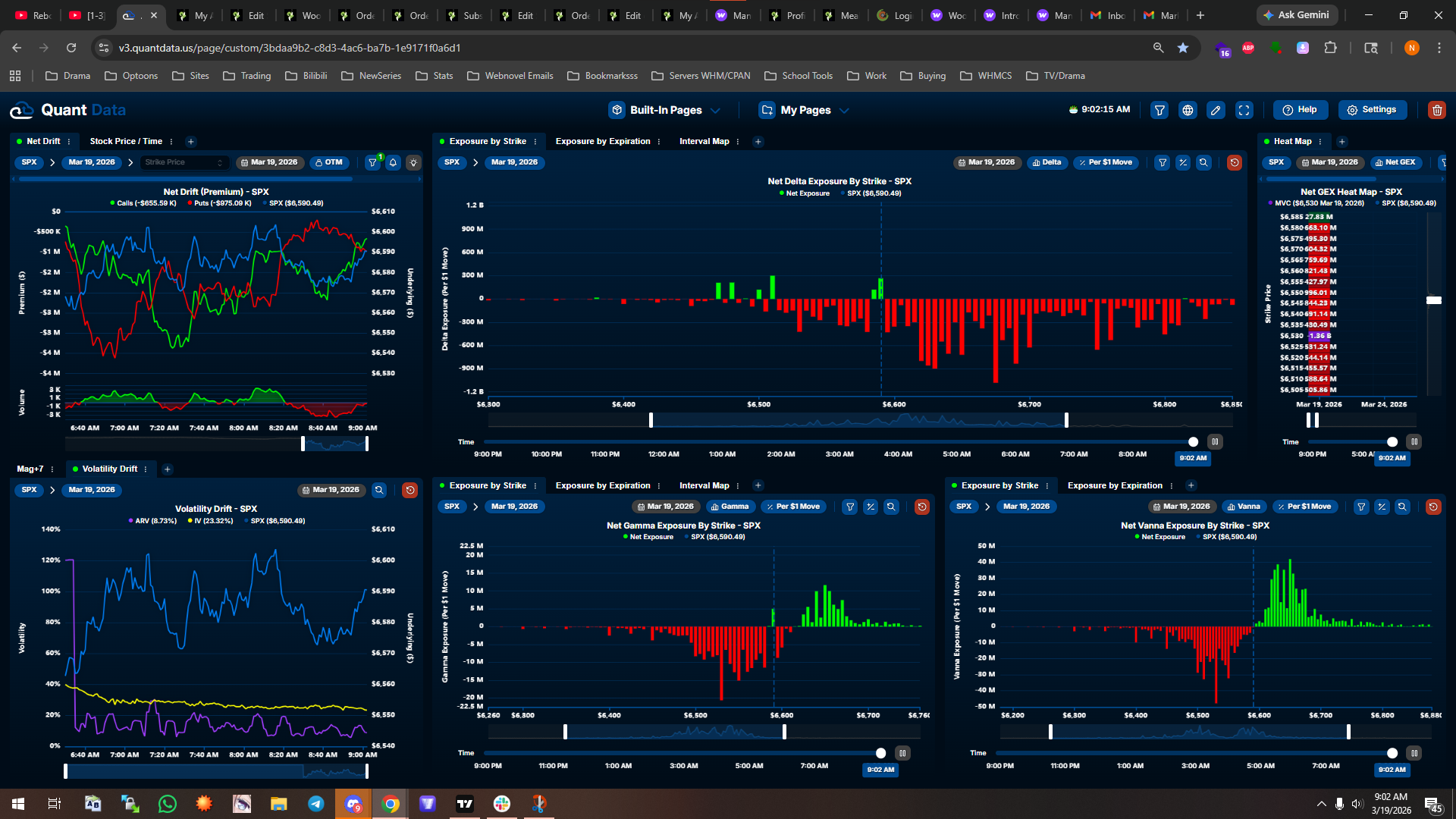Open the global filter icon in top bar
The width and height of the screenshot is (1456, 819).
[x=1159, y=111]
